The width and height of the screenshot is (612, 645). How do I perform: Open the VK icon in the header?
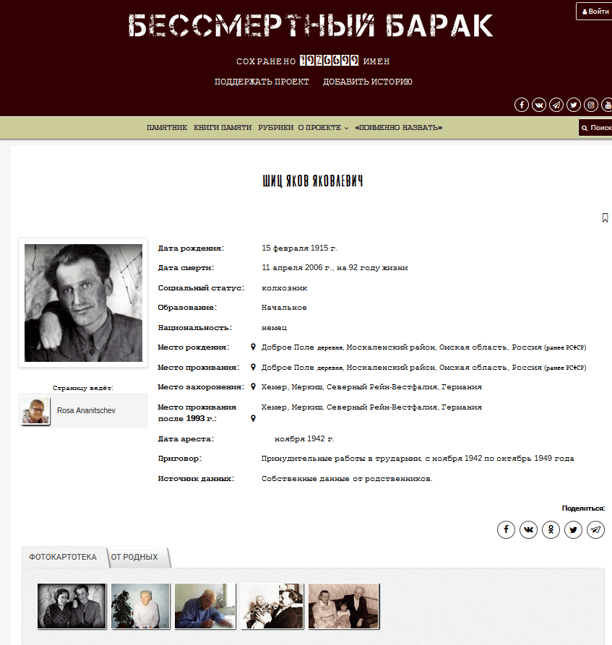click(539, 105)
